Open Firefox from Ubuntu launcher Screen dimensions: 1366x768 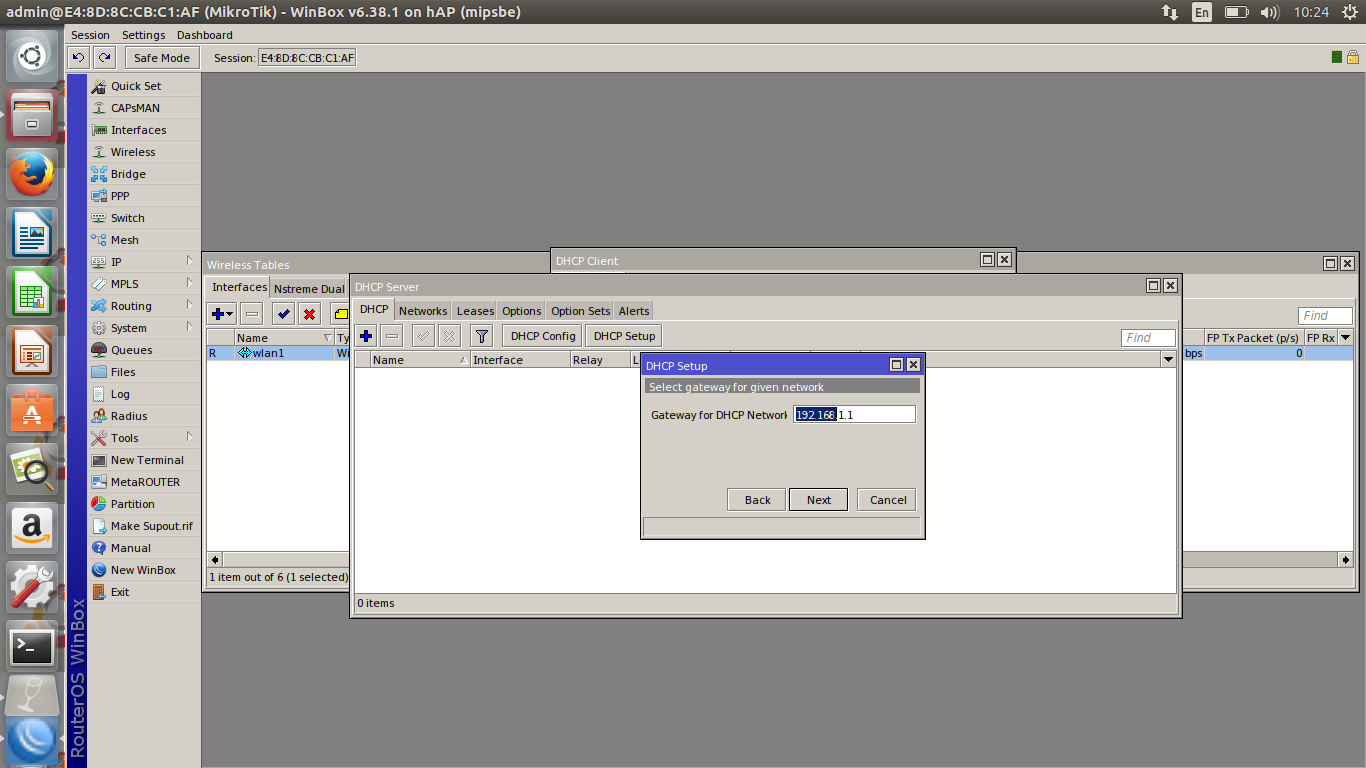tap(32, 174)
